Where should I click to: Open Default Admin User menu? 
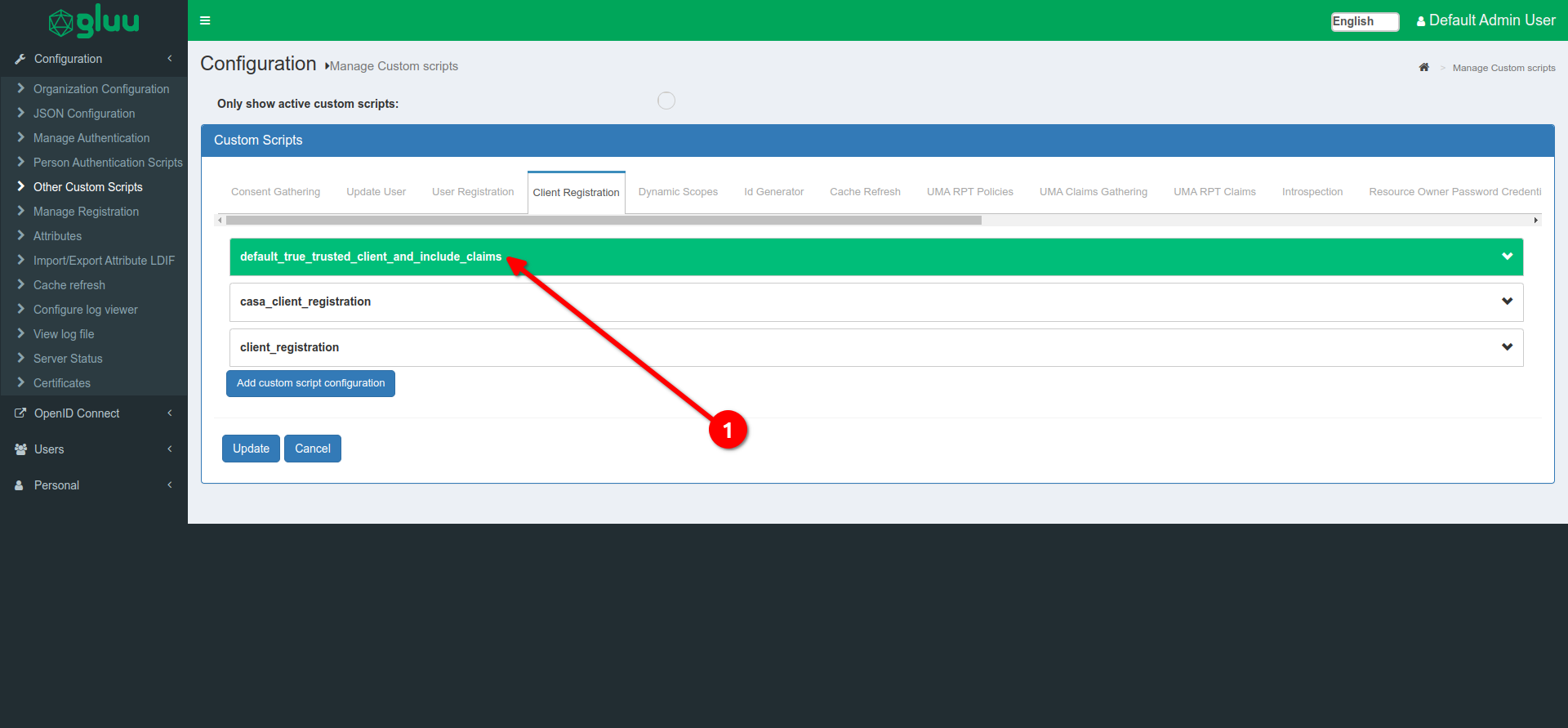tap(1486, 20)
